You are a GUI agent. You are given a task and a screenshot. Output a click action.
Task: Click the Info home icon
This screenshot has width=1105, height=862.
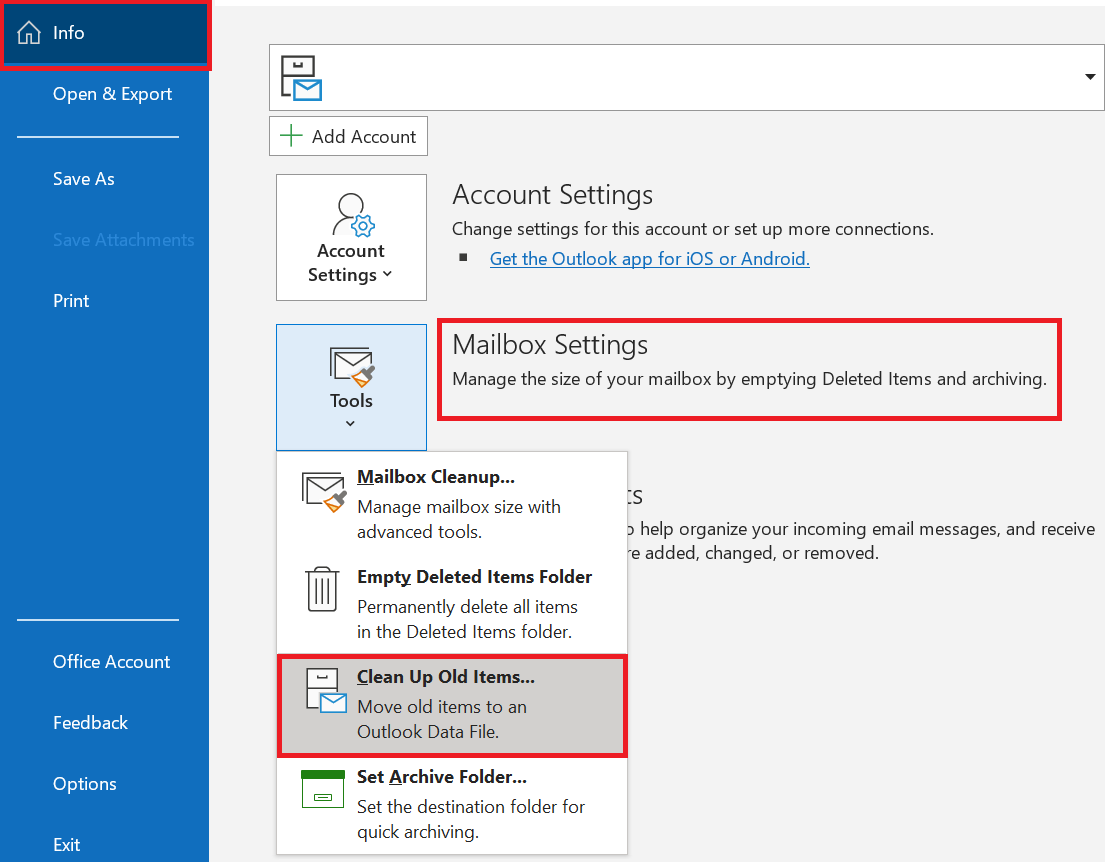pos(29,32)
